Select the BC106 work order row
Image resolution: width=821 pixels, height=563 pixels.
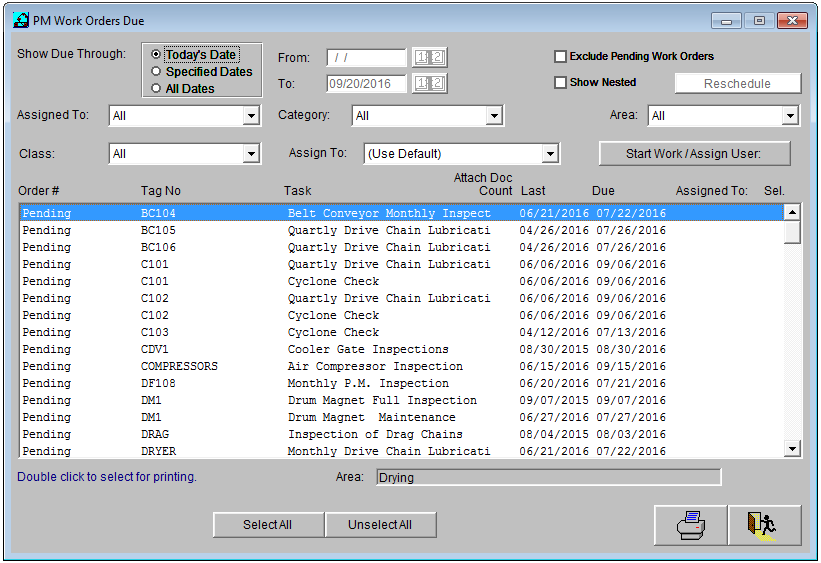pyautogui.click(x=402, y=247)
